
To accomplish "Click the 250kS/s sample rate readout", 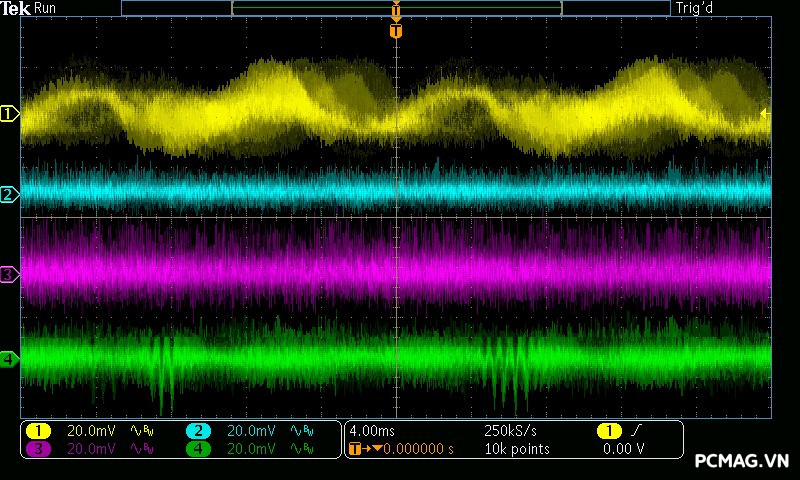I will point(510,431).
